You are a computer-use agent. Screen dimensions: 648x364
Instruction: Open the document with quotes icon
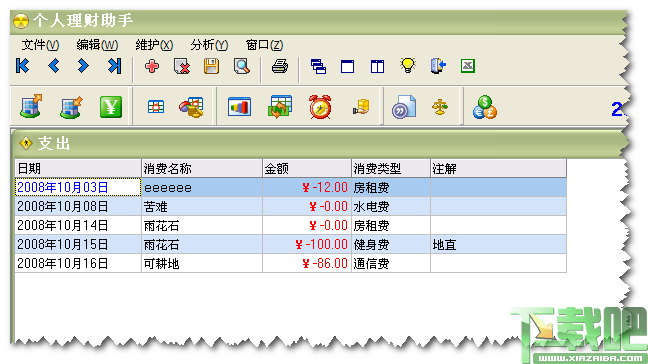pos(404,107)
